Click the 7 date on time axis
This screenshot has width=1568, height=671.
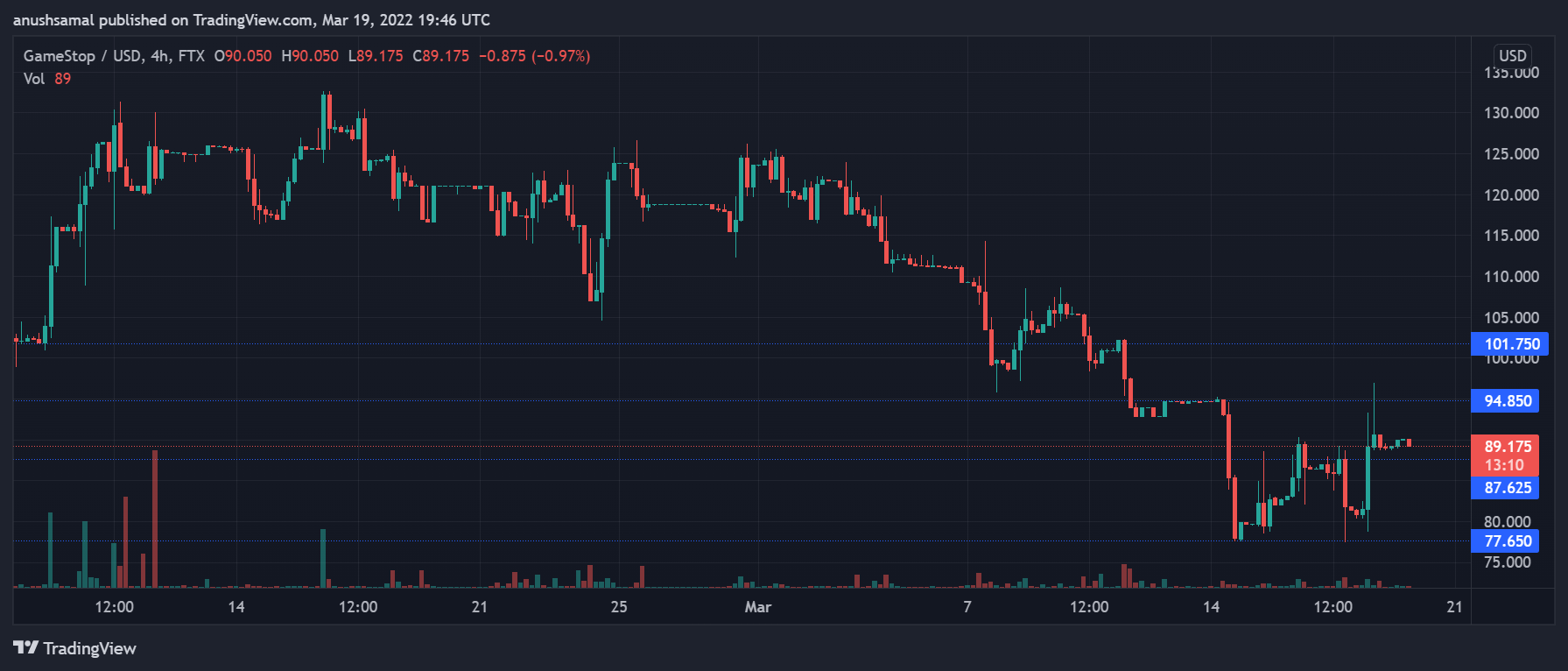tap(967, 607)
